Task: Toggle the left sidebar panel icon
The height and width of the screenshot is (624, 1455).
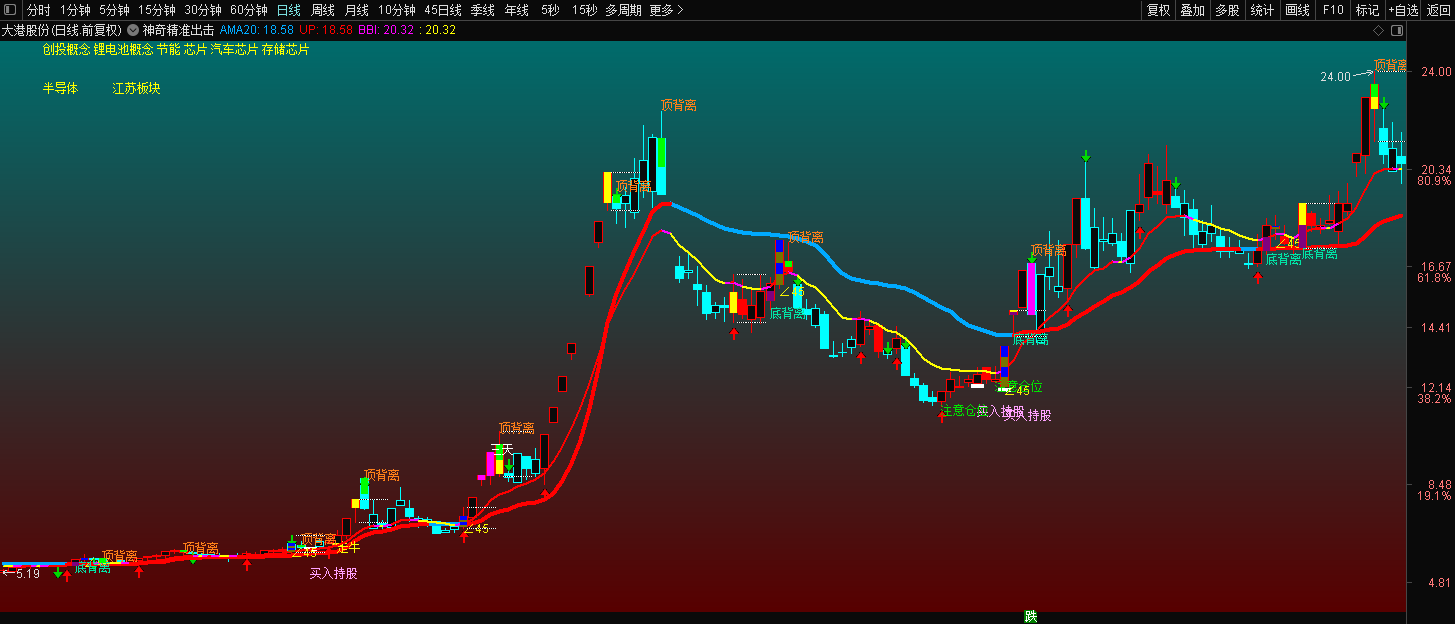Action: coord(10,10)
